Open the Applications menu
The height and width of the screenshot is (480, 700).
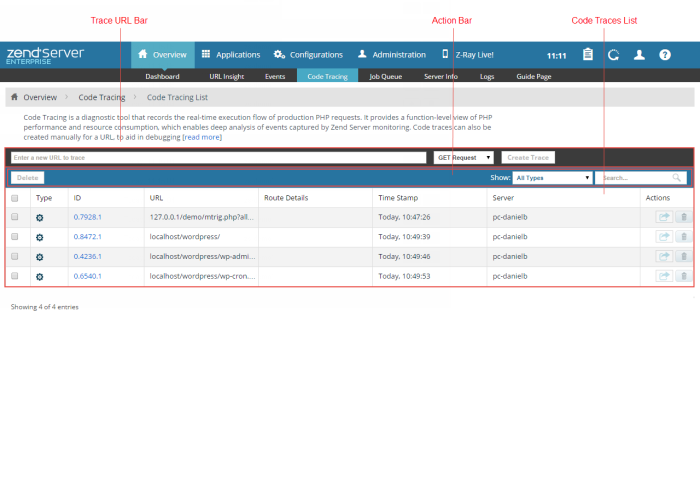click(x=230, y=55)
